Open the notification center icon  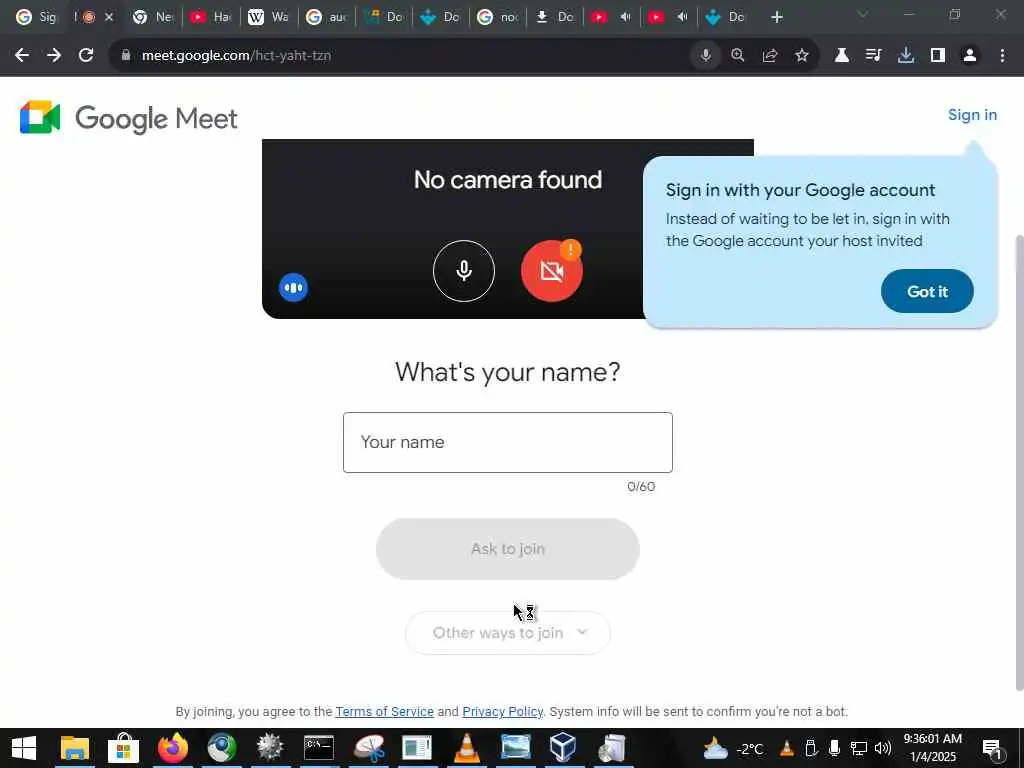coord(993,748)
